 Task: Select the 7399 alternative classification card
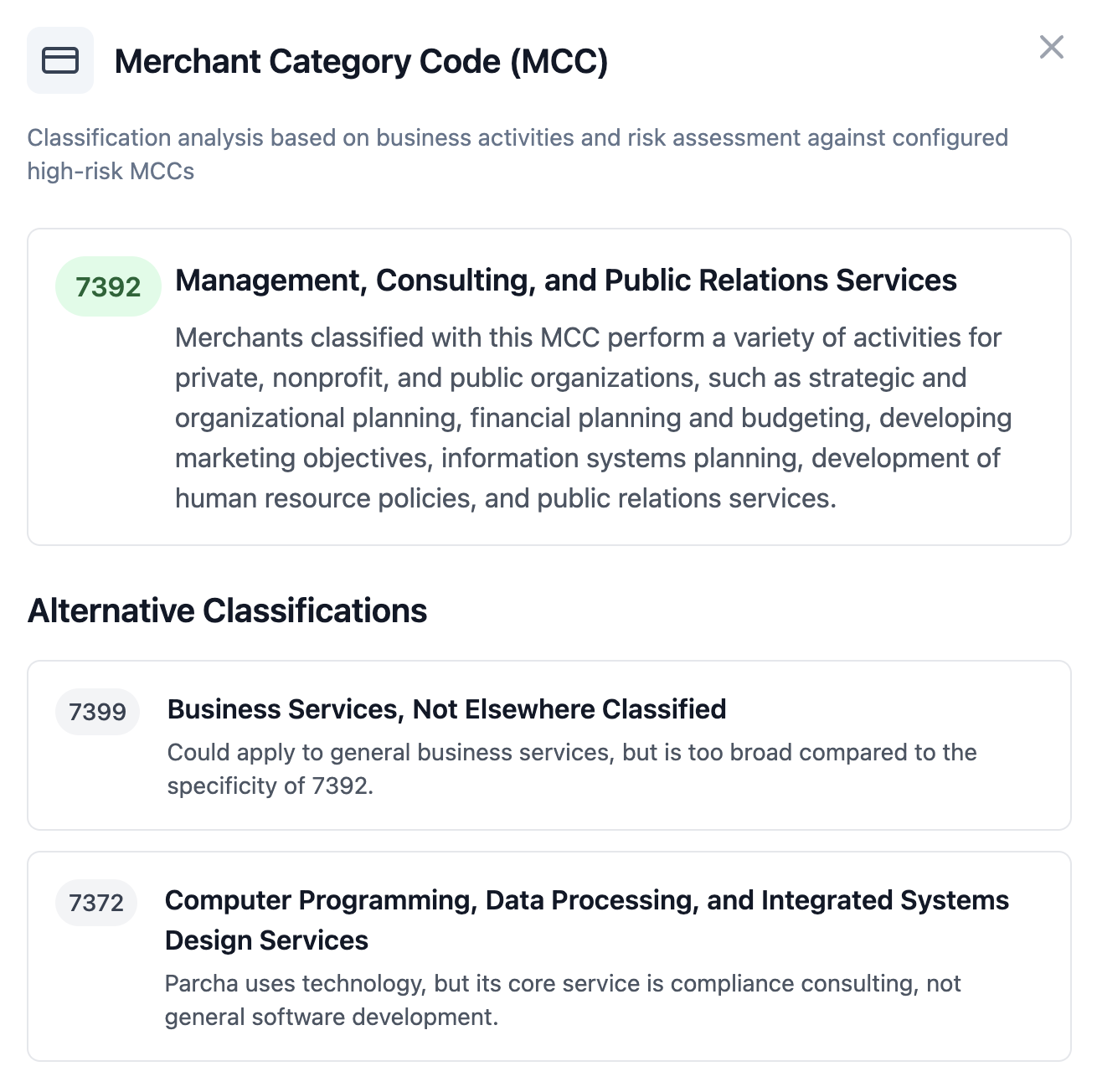[x=549, y=745]
